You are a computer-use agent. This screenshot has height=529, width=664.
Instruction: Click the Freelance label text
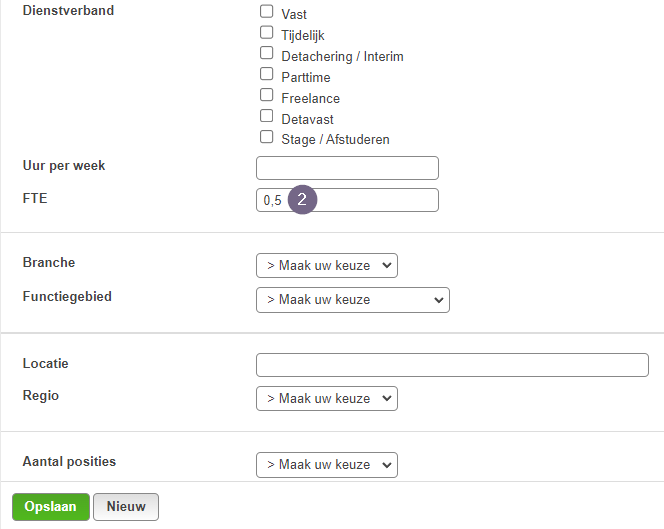310,98
